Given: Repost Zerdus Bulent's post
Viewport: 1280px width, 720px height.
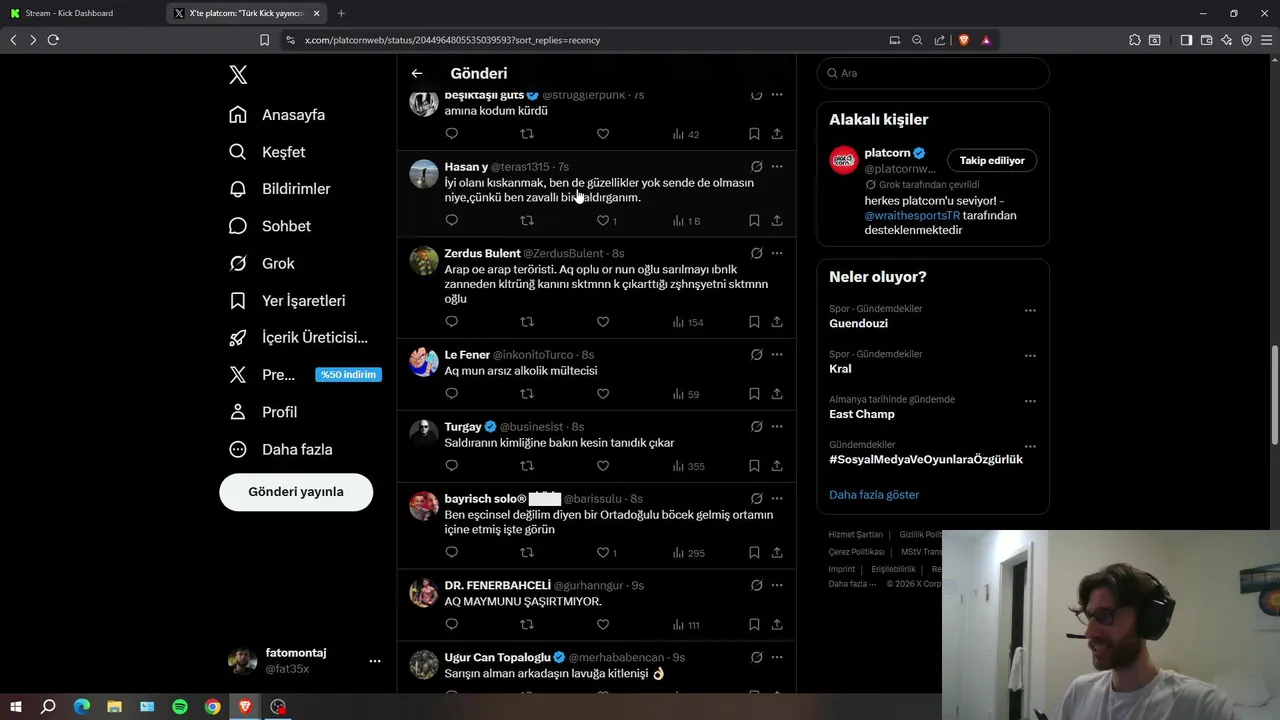Looking at the screenshot, I should [x=527, y=322].
